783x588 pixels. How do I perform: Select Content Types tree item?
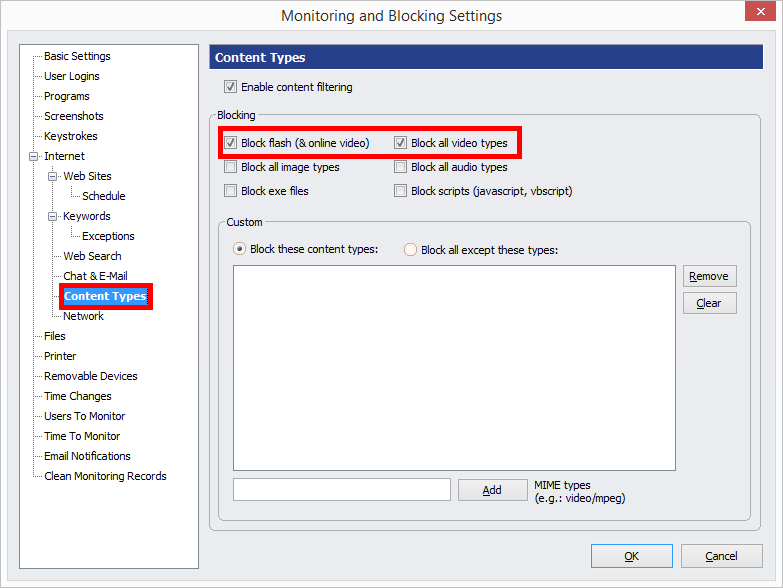(x=105, y=296)
